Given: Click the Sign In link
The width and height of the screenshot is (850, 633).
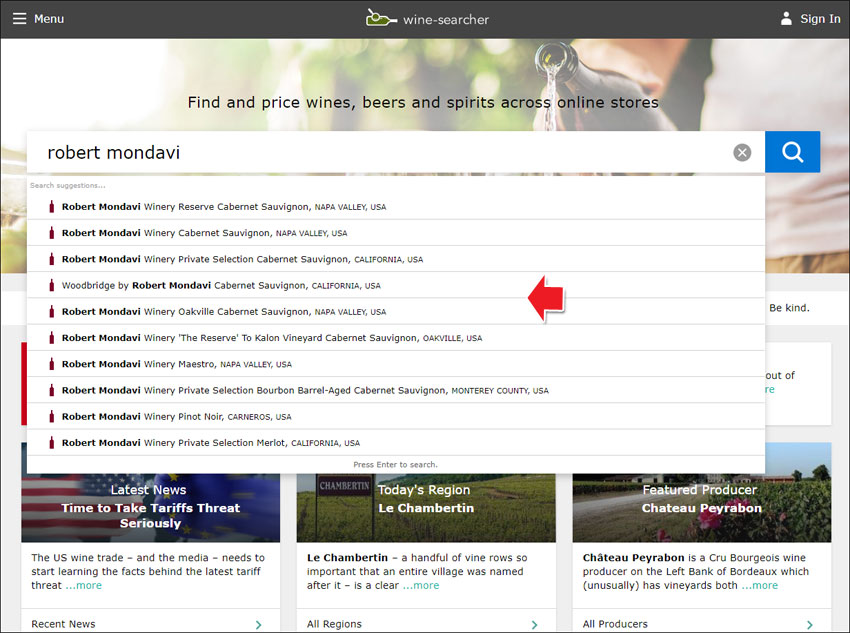Looking at the screenshot, I should pyautogui.click(x=820, y=19).
